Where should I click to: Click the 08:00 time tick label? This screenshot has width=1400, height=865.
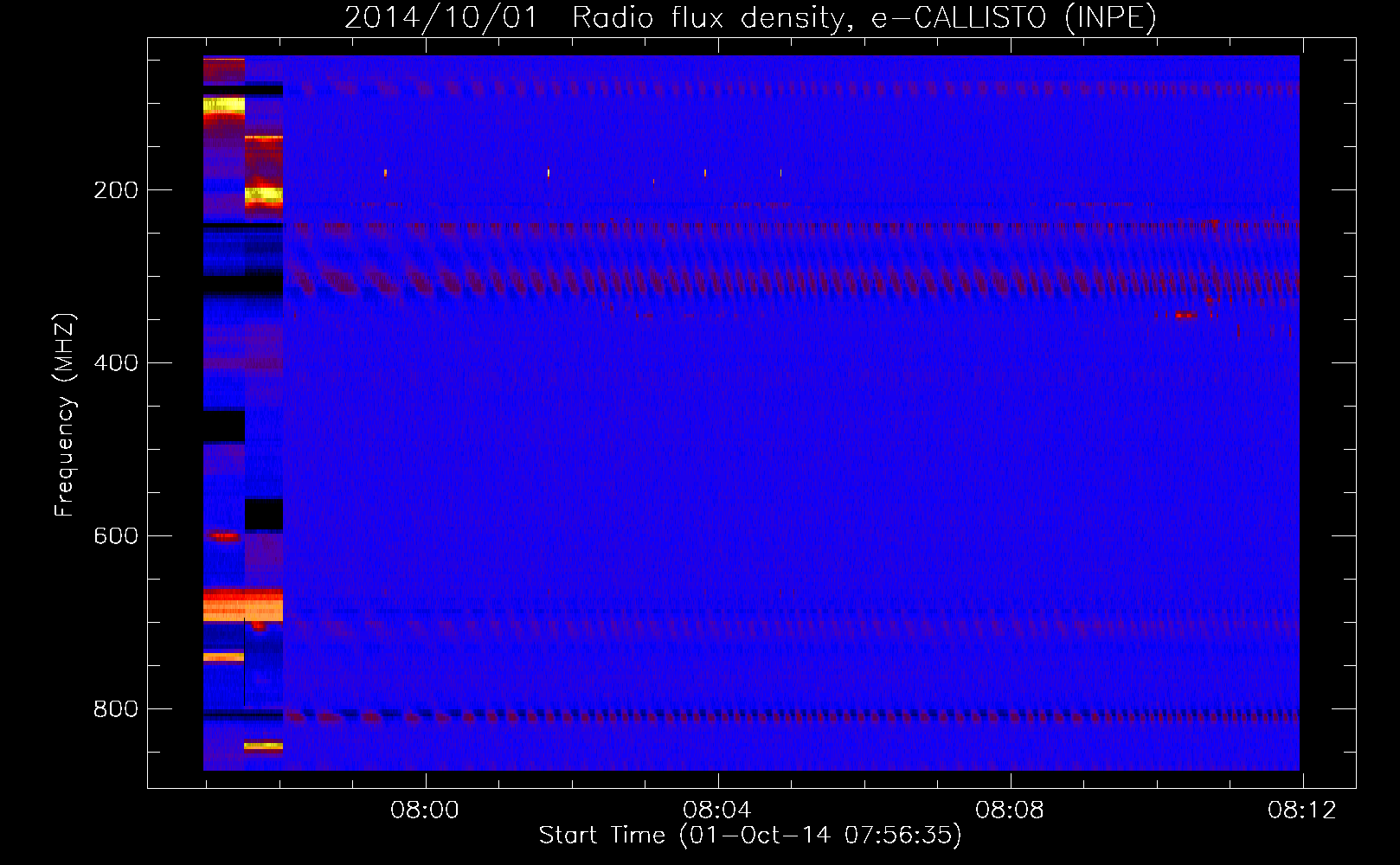tap(425, 811)
